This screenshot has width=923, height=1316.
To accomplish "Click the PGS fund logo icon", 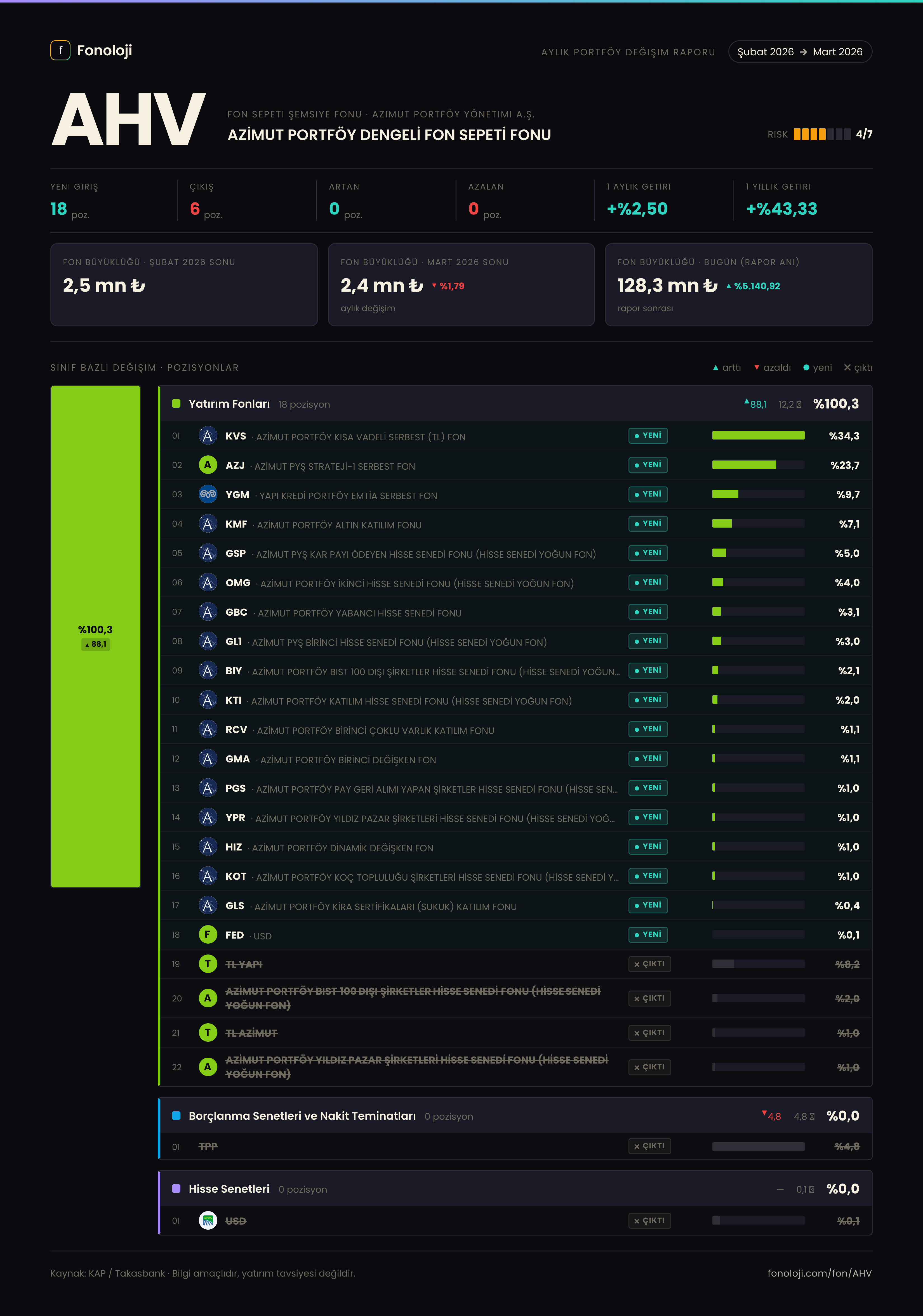I will pyautogui.click(x=208, y=788).
